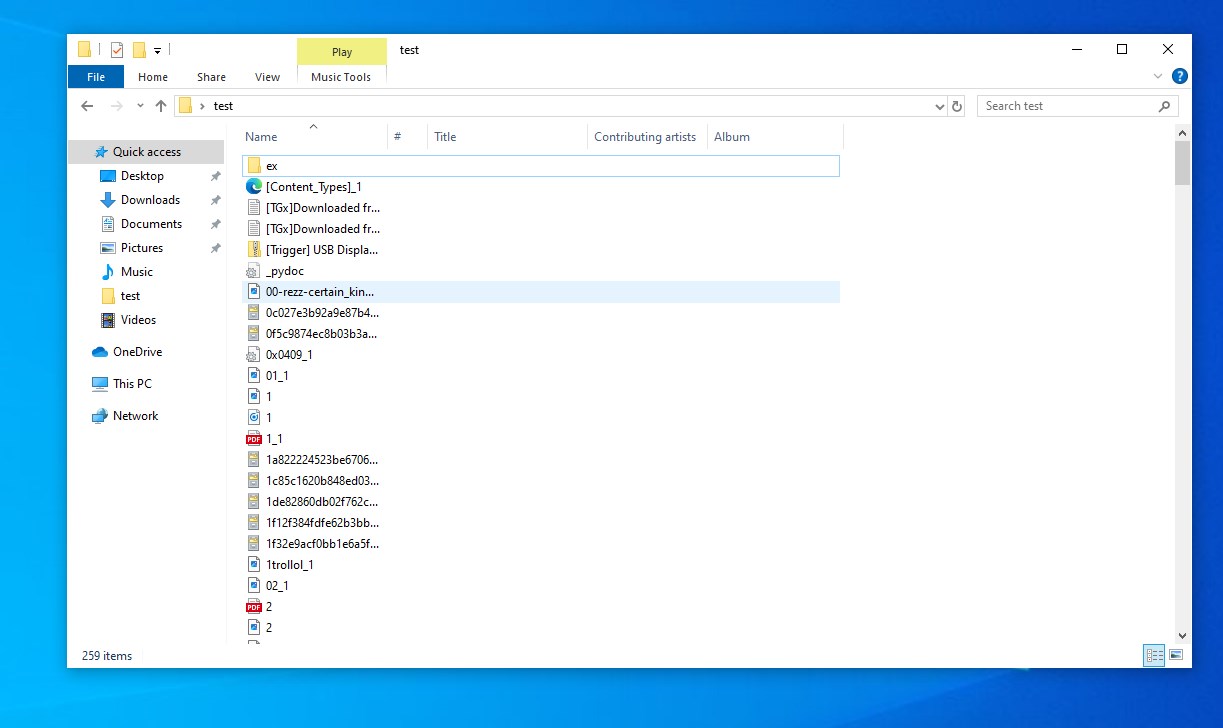Open Music in the navigation pane

tap(137, 272)
